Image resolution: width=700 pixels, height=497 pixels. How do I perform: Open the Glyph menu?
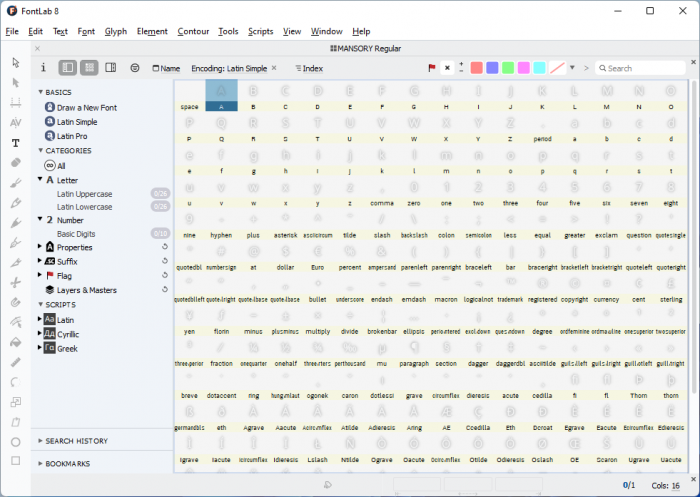click(116, 31)
